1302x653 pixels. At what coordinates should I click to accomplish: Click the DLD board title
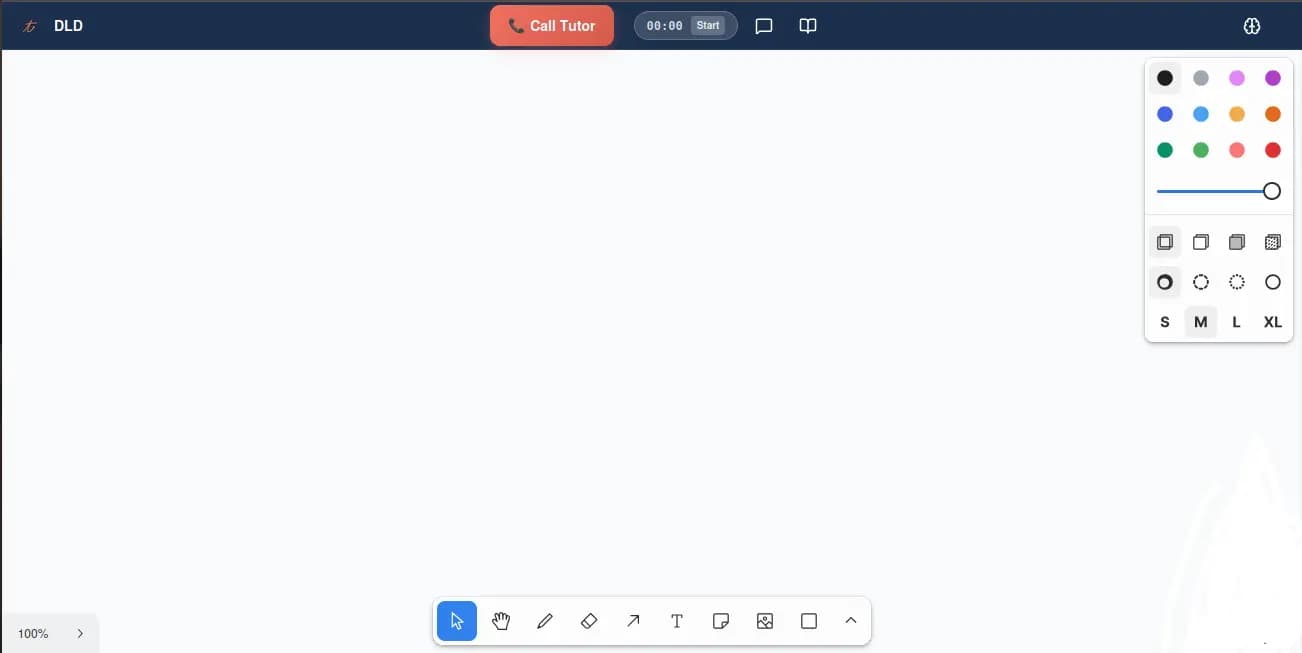click(68, 26)
